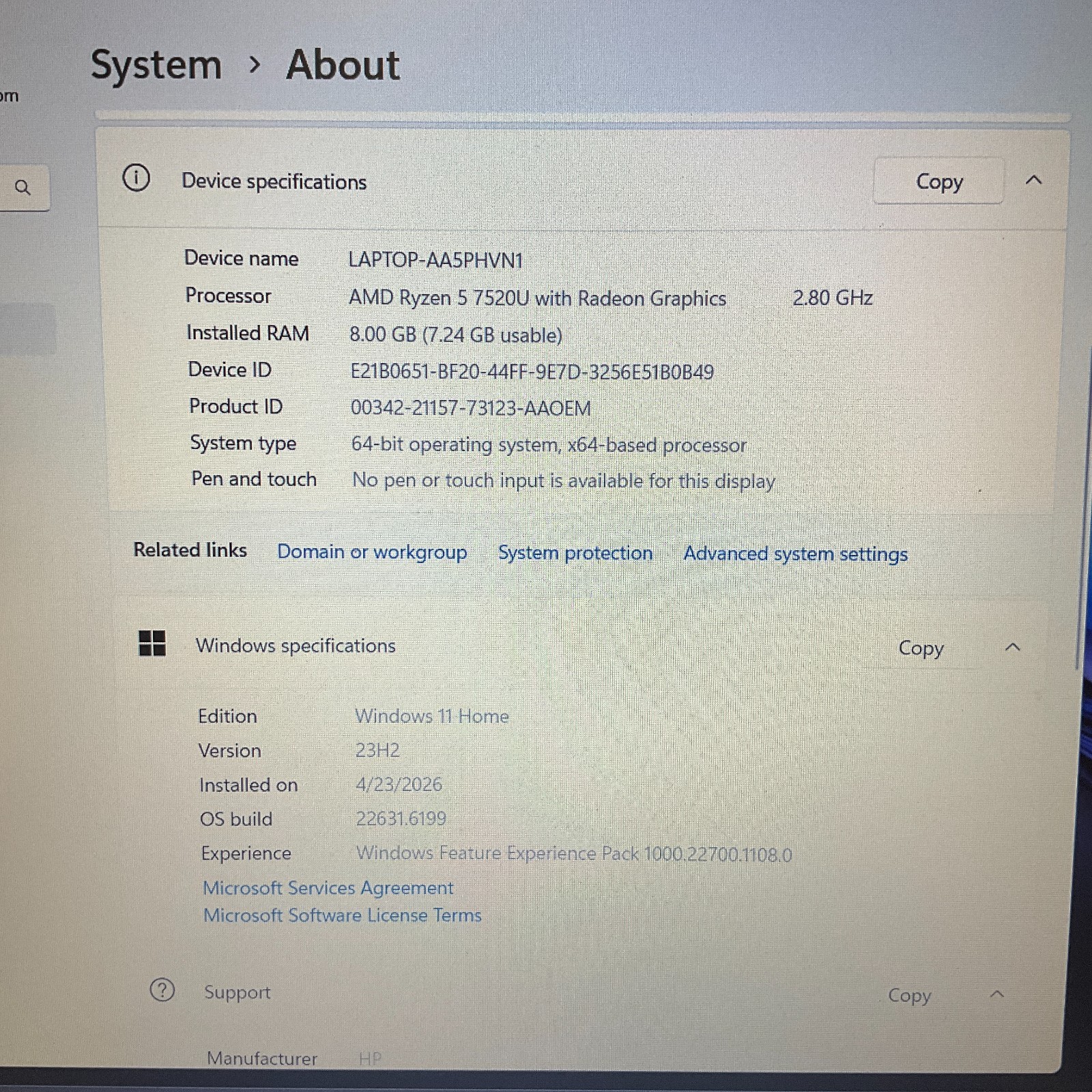The height and width of the screenshot is (1092, 1092).
Task: Select version value 23H2
Action: [x=377, y=750]
